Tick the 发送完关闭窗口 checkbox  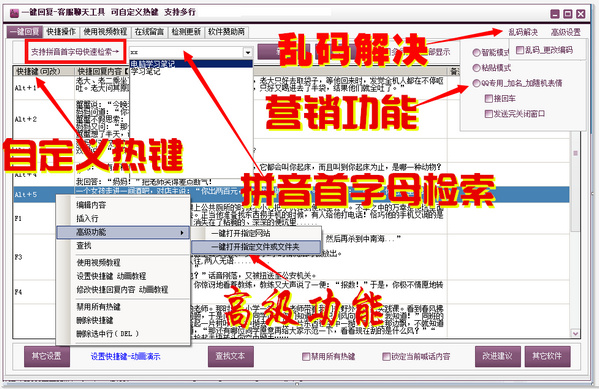click(515, 114)
